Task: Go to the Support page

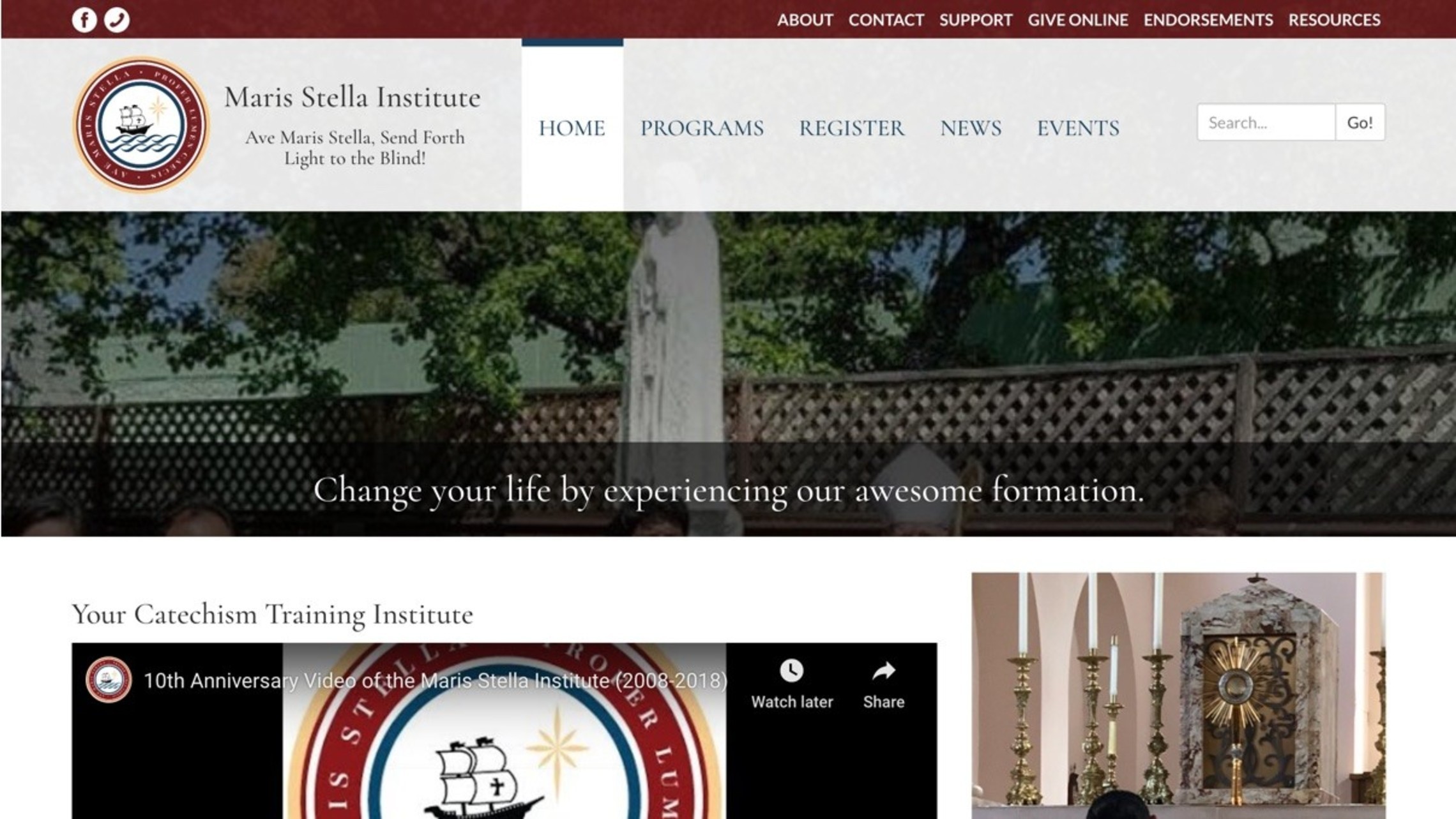Action: [975, 20]
